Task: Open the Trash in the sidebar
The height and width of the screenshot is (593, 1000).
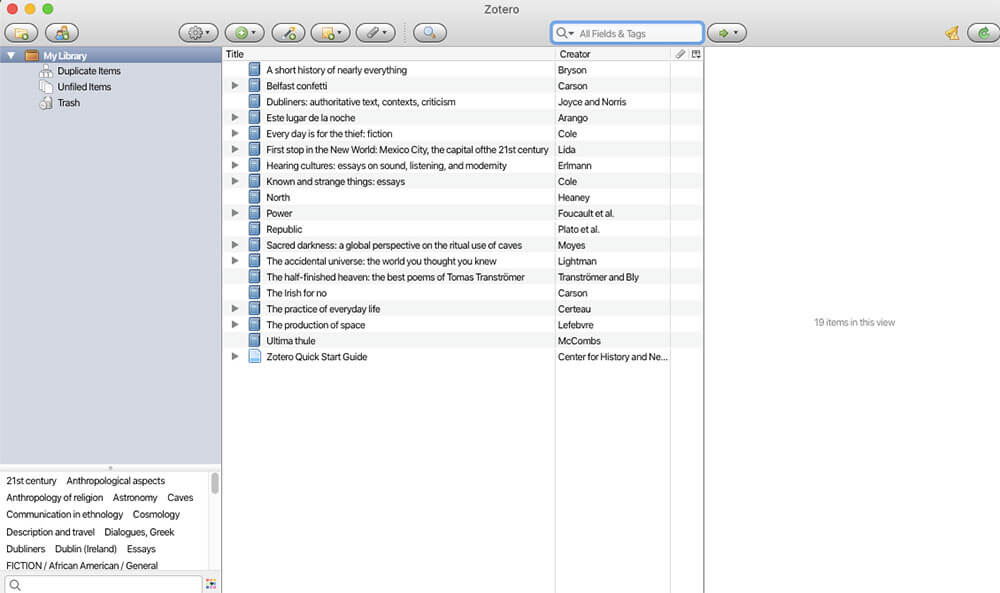Action: coord(68,103)
